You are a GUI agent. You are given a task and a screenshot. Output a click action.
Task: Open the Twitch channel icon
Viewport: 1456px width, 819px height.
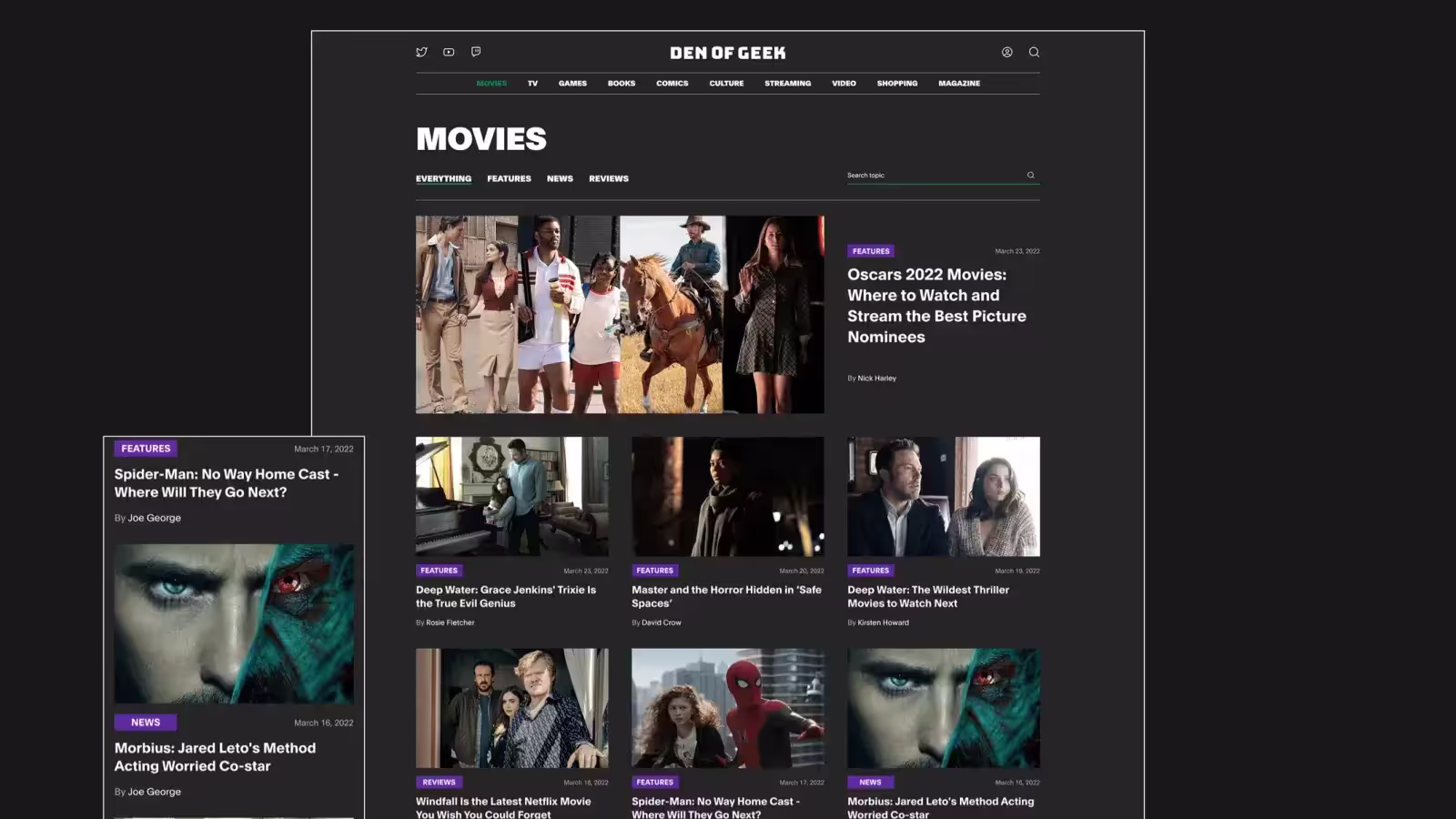(476, 52)
